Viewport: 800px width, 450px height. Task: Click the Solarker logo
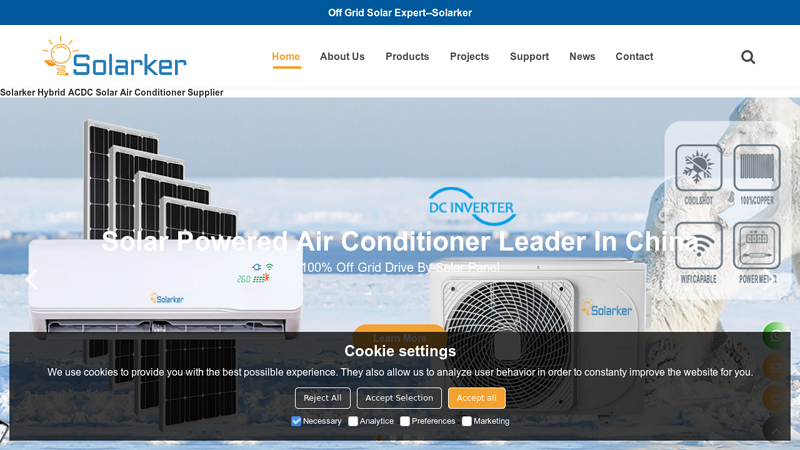coord(115,56)
